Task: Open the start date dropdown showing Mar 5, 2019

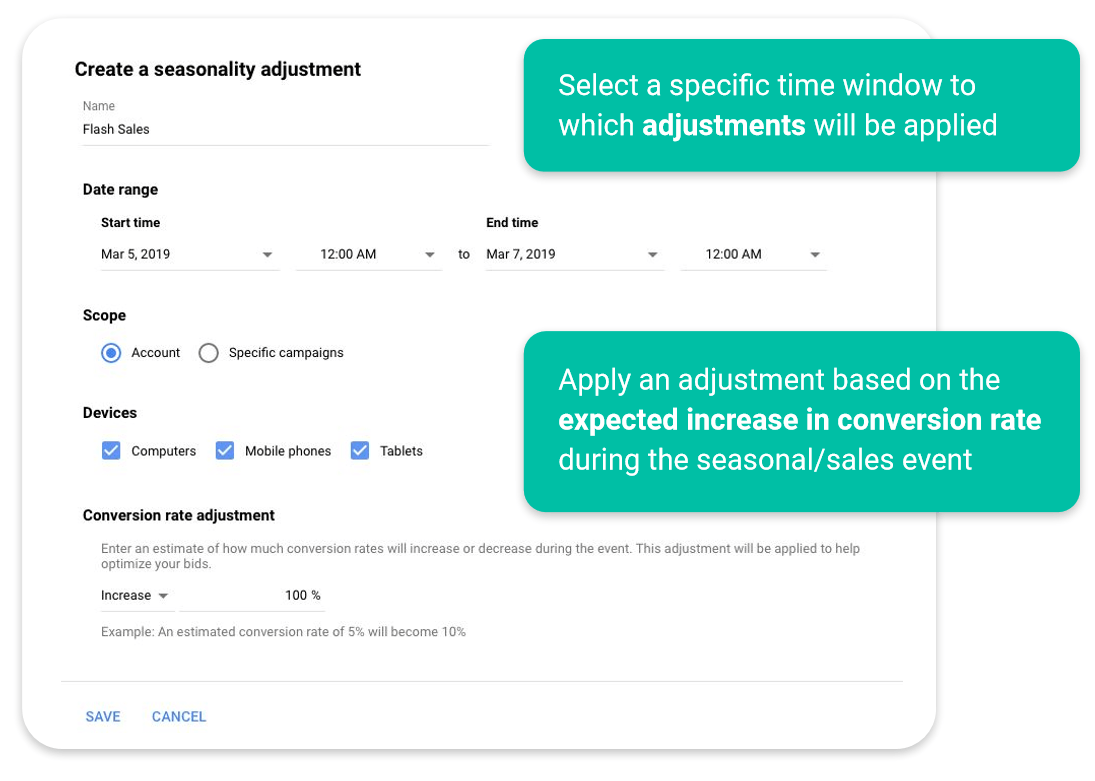Action: pos(188,254)
